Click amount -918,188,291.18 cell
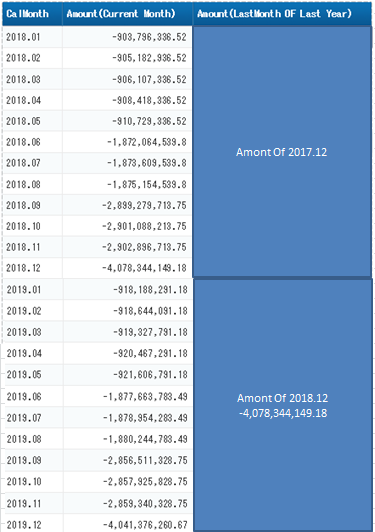This screenshot has width=375, height=532. pyautogui.click(x=128, y=289)
